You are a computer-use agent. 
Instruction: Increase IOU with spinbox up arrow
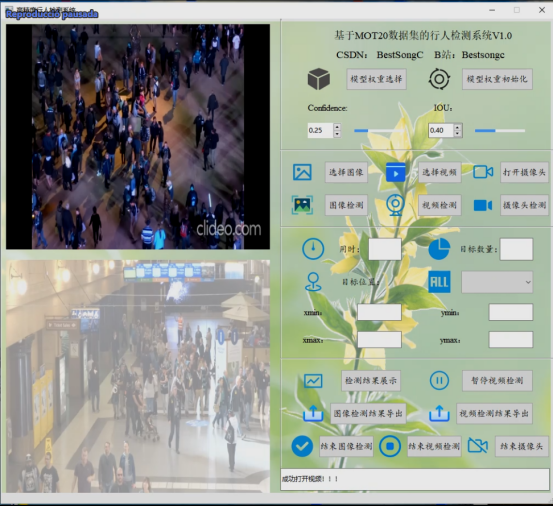click(458, 127)
